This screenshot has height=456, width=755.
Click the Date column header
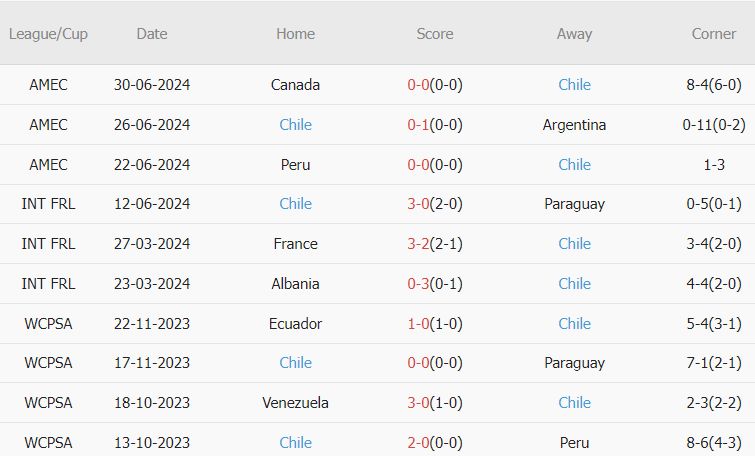point(152,34)
